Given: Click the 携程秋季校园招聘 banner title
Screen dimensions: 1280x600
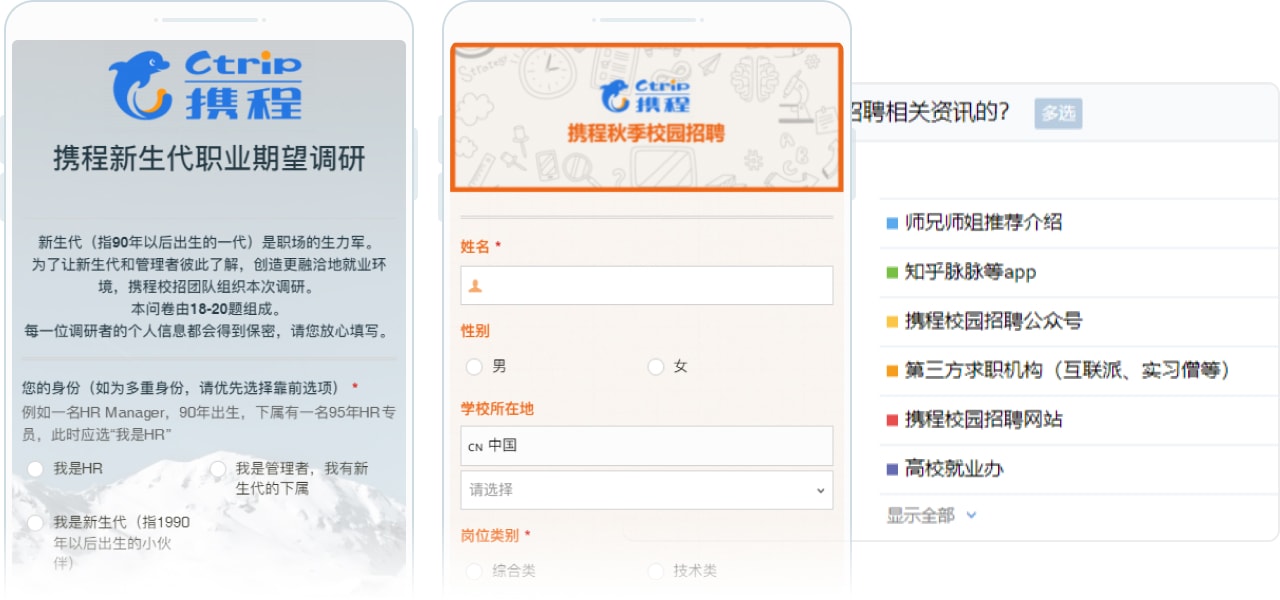Looking at the screenshot, I should click(646, 133).
